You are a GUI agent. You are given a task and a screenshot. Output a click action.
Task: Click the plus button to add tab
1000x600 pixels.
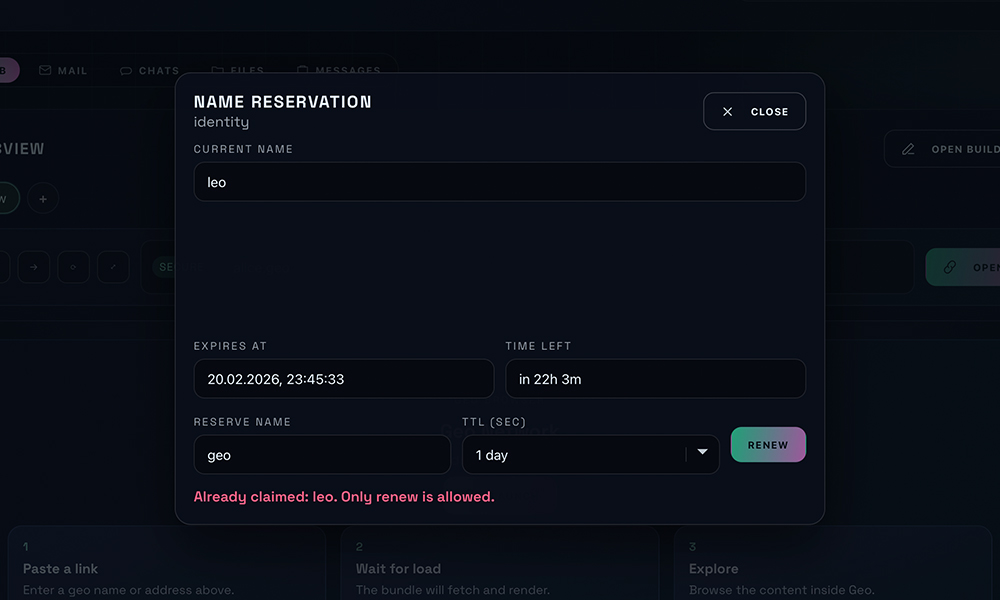(43, 199)
